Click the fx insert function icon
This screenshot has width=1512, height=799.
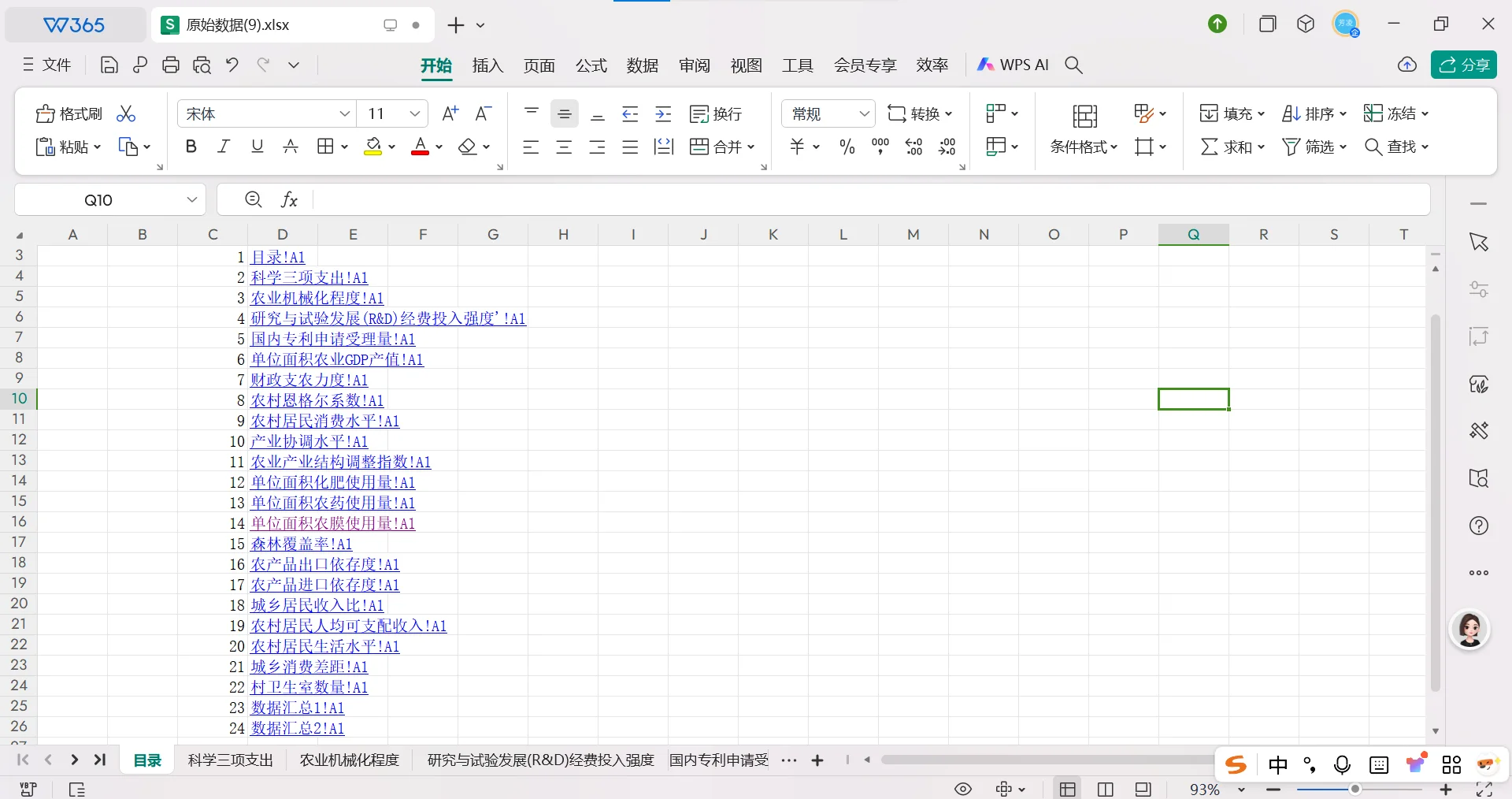click(x=289, y=199)
